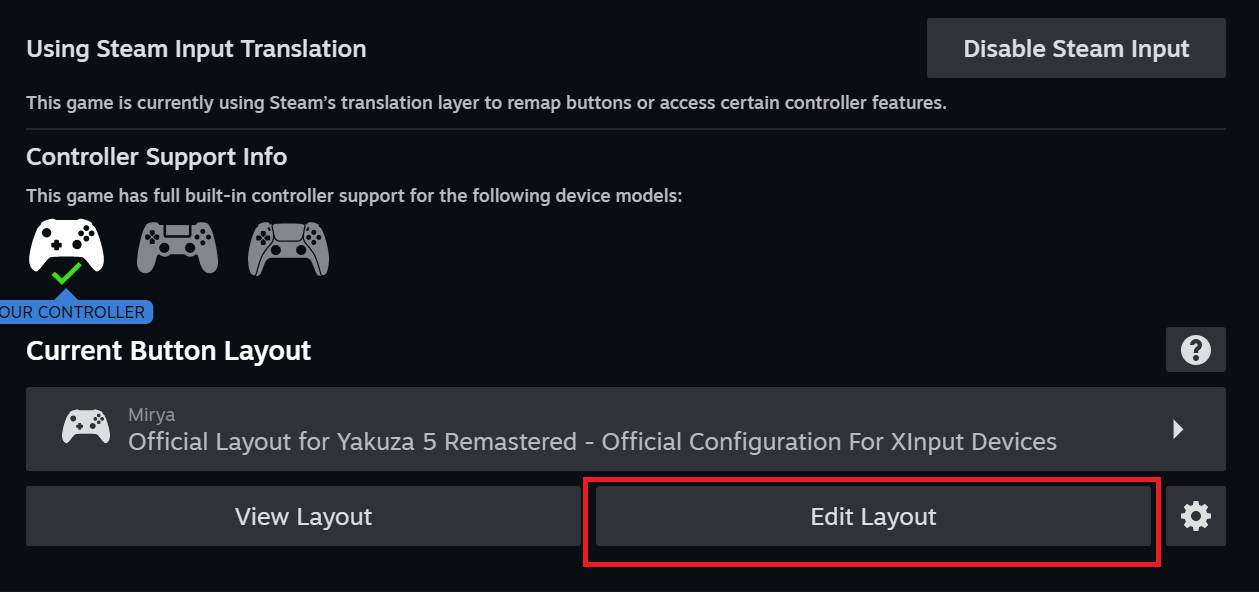Click controller icon beside the Mirya layout
This screenshot has height=592, width=1259.
click(x=86, y=428)
